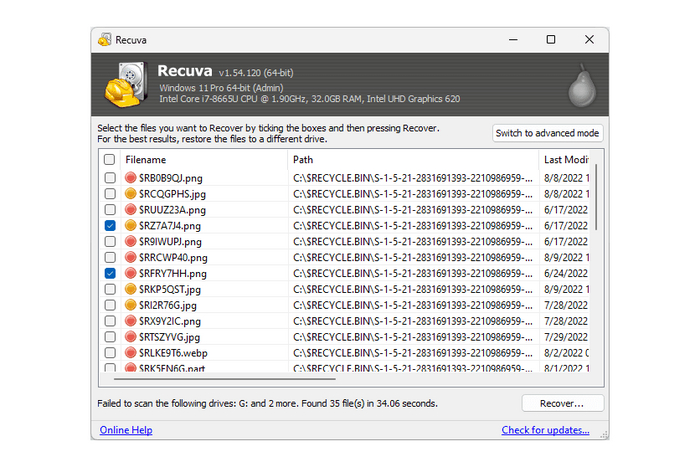700x467 pixels.
Task: Uncheck the $RFRY7HH.png file checkbox
Action: coord(109,273)
